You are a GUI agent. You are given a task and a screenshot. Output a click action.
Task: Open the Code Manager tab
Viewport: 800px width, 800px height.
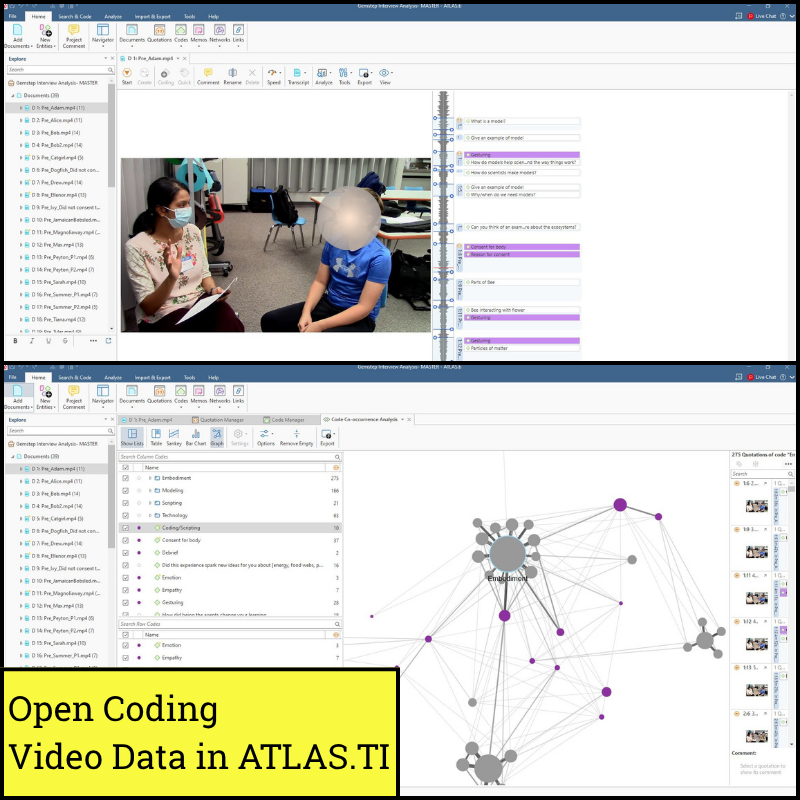(x=285, y=419)
